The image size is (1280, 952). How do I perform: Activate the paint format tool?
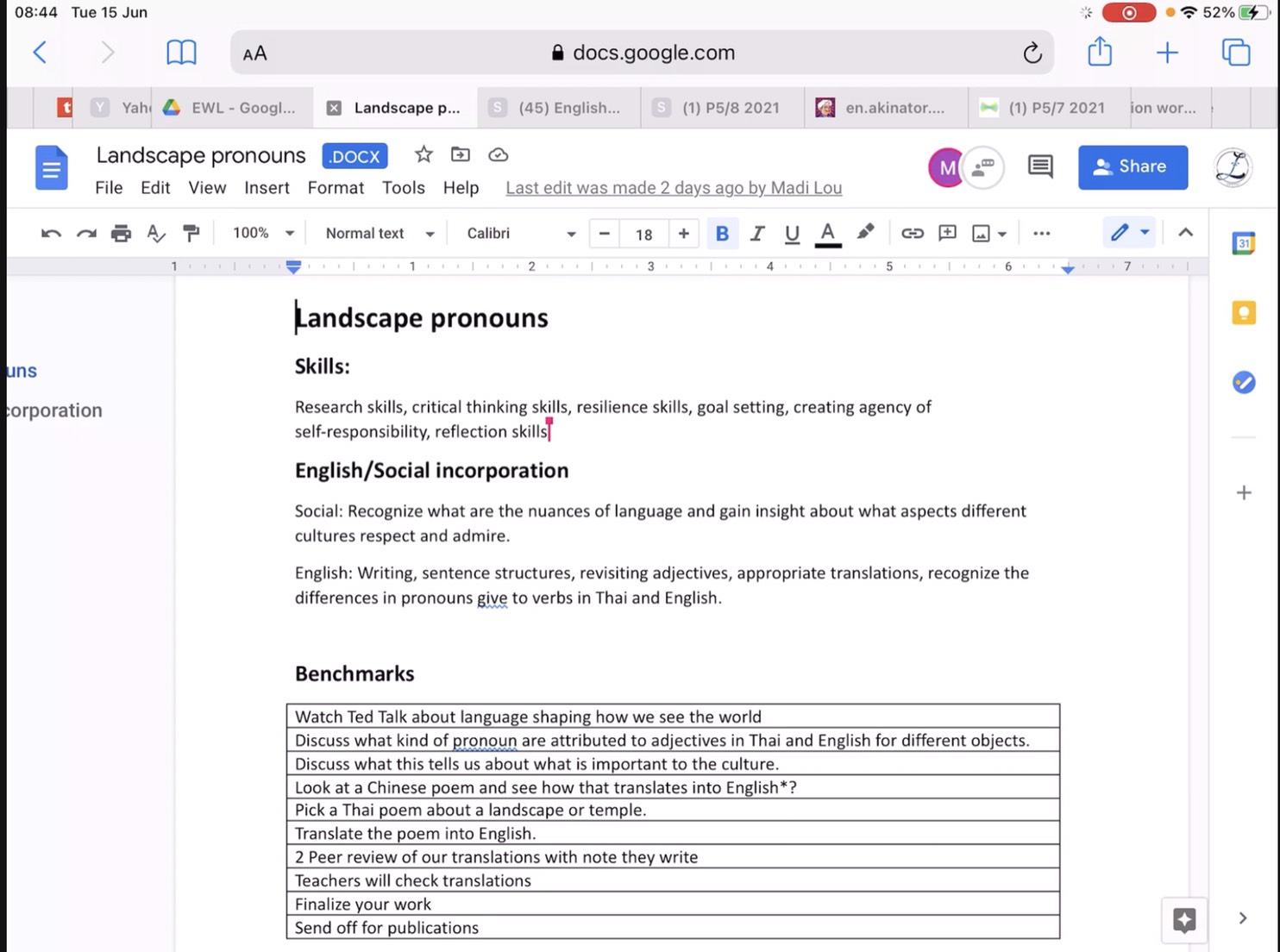191,234
